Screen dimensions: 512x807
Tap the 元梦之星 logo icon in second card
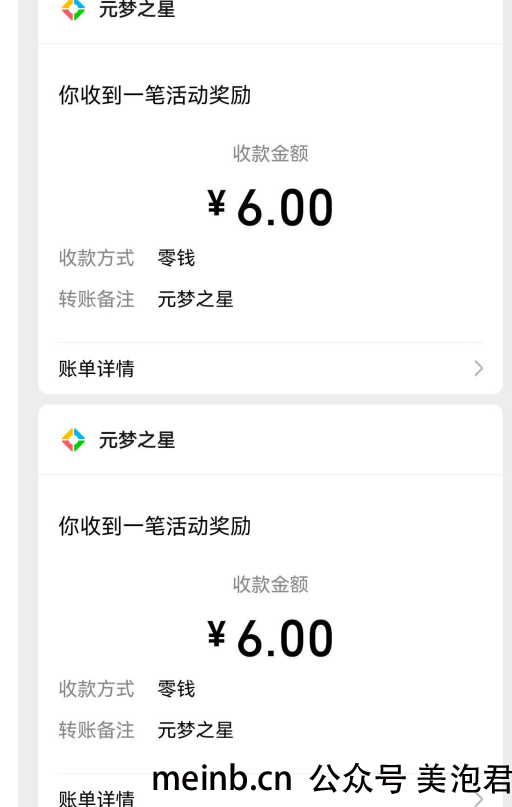click(x=73, y=440)
